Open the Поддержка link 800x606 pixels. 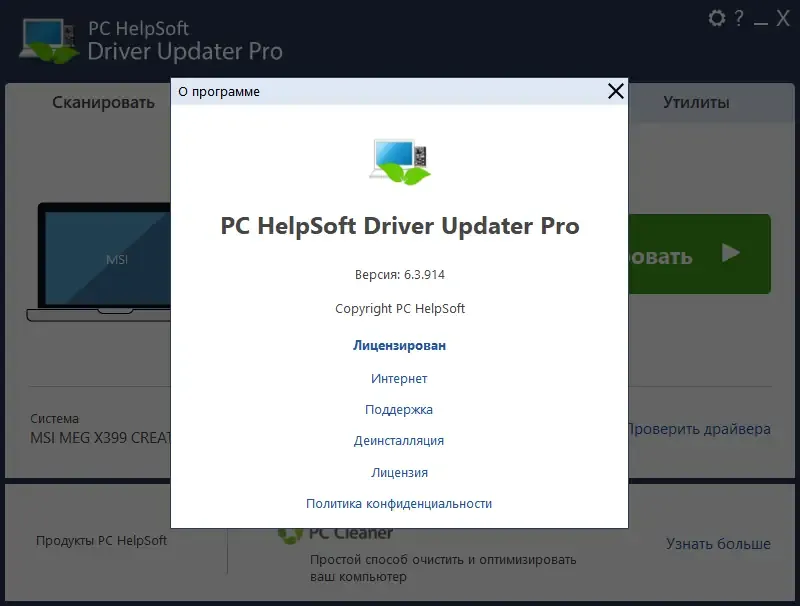pyautogui.click(x=399, y=410)
